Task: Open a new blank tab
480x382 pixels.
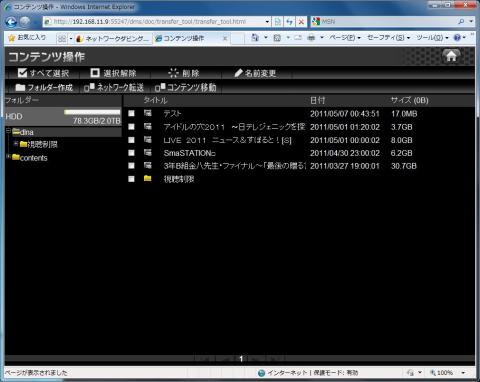Action: click(x=237, y=39)
